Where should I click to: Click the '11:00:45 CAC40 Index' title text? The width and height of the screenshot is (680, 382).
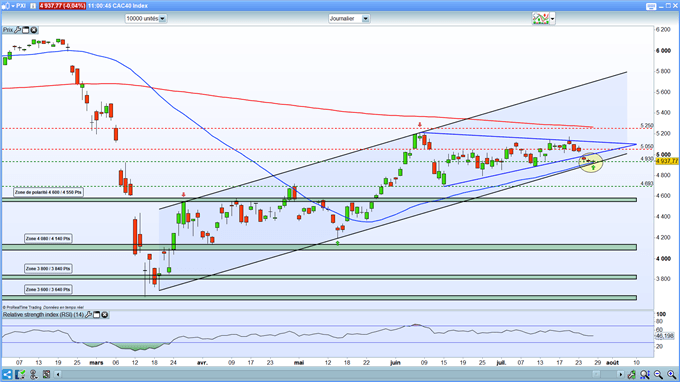click(x=118, y=6)
